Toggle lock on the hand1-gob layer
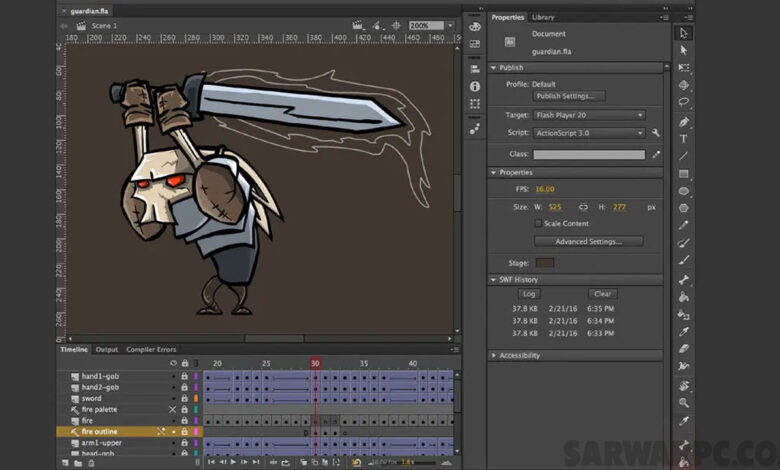 coord(184,376)
